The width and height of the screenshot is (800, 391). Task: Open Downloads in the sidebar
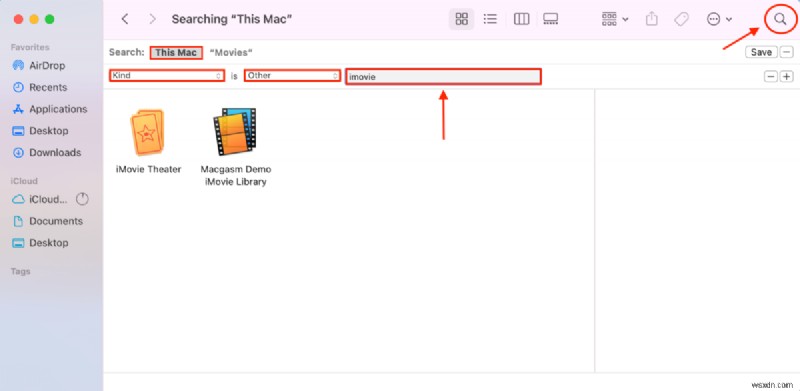pyautogui.click(x=46, y=153)
